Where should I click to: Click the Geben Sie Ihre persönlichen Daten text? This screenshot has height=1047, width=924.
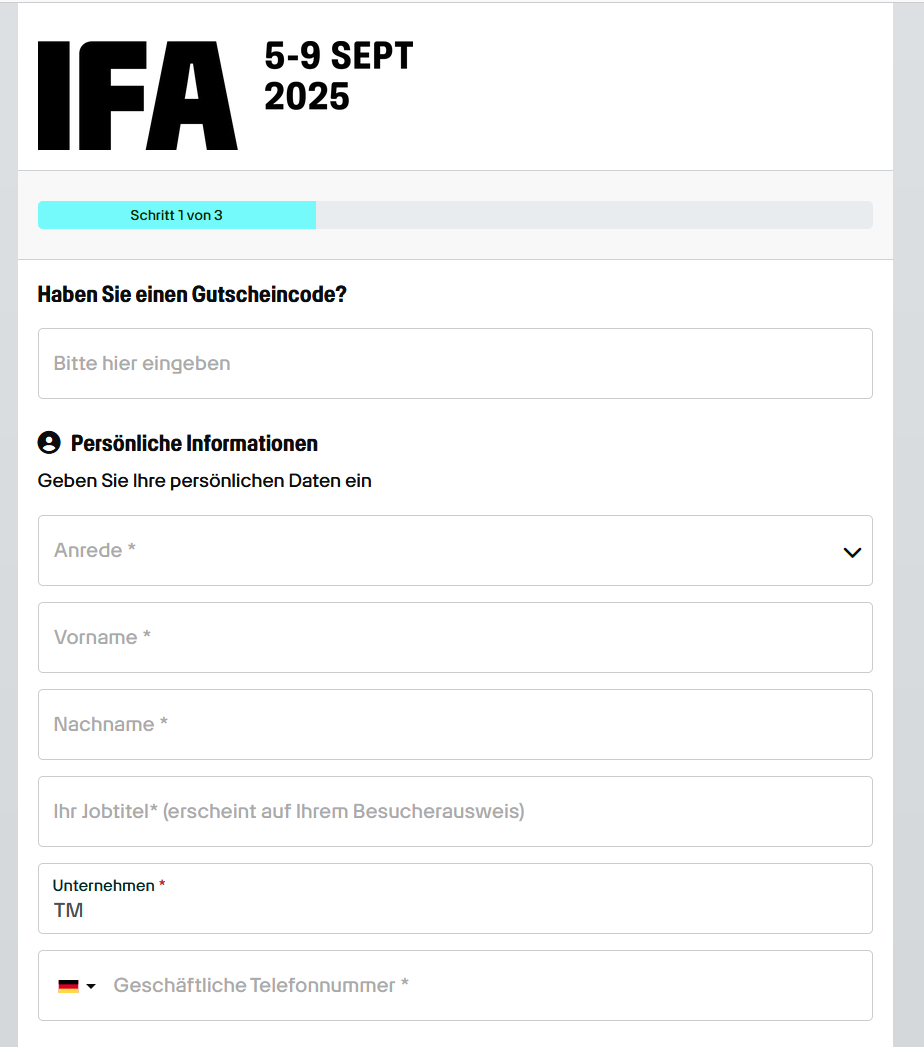point(205,481)
